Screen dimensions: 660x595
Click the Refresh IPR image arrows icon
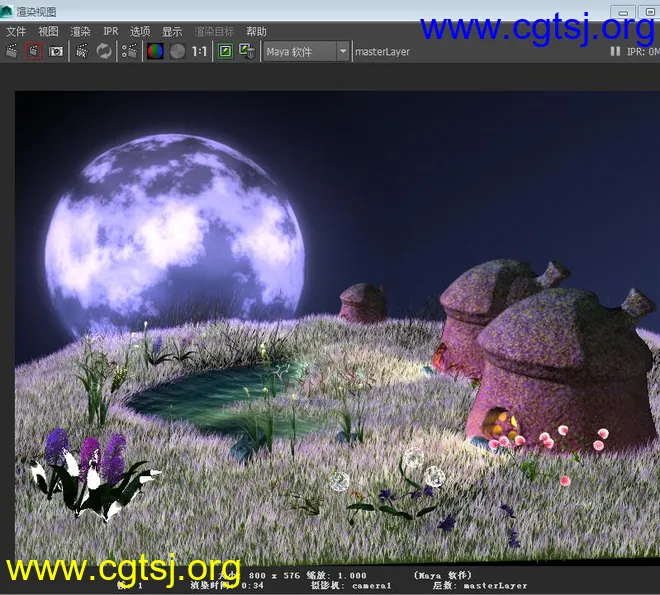104,51
